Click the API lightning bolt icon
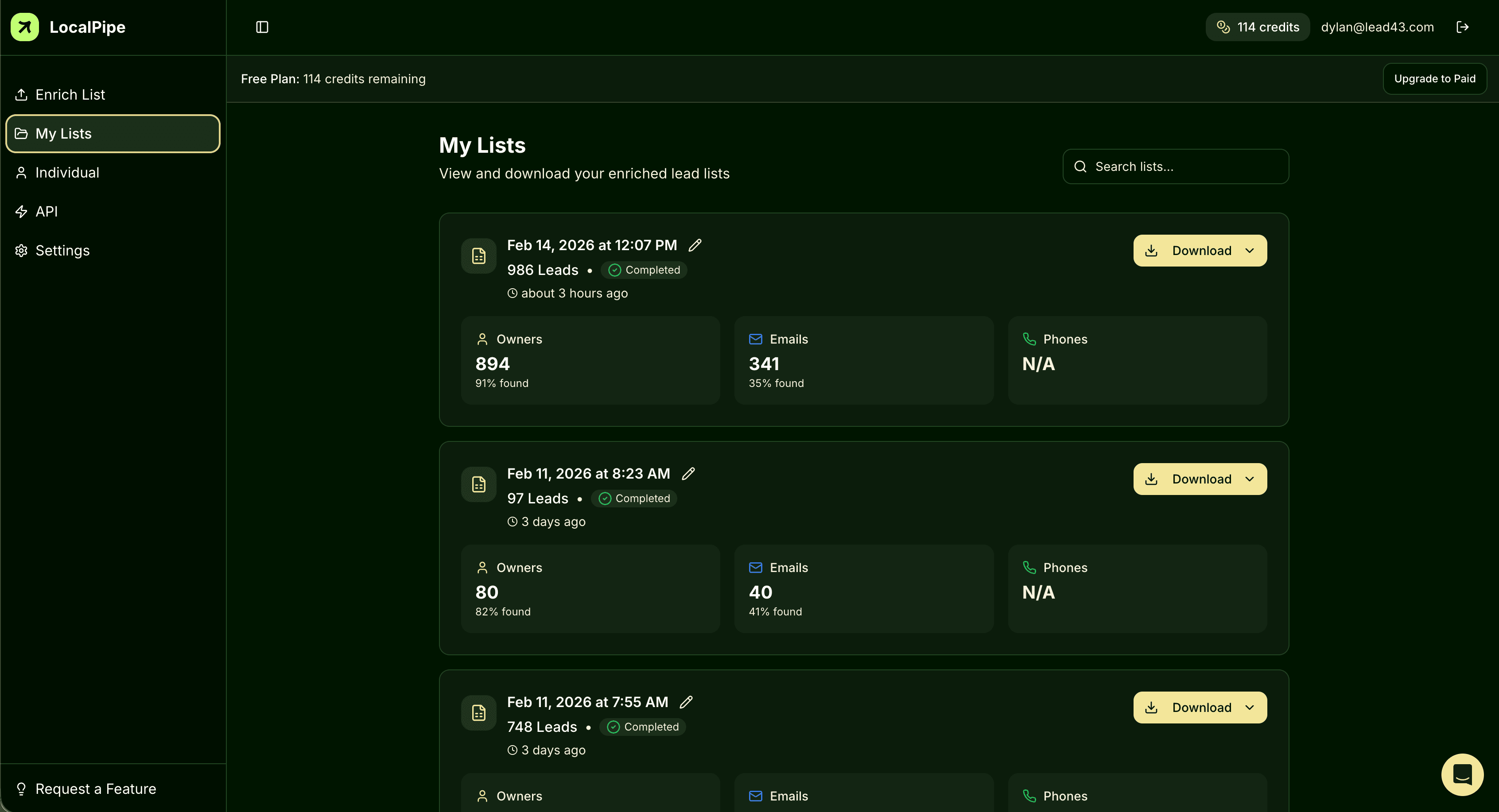Screen dimensions: 1499x812 click(x=22, y=211)
